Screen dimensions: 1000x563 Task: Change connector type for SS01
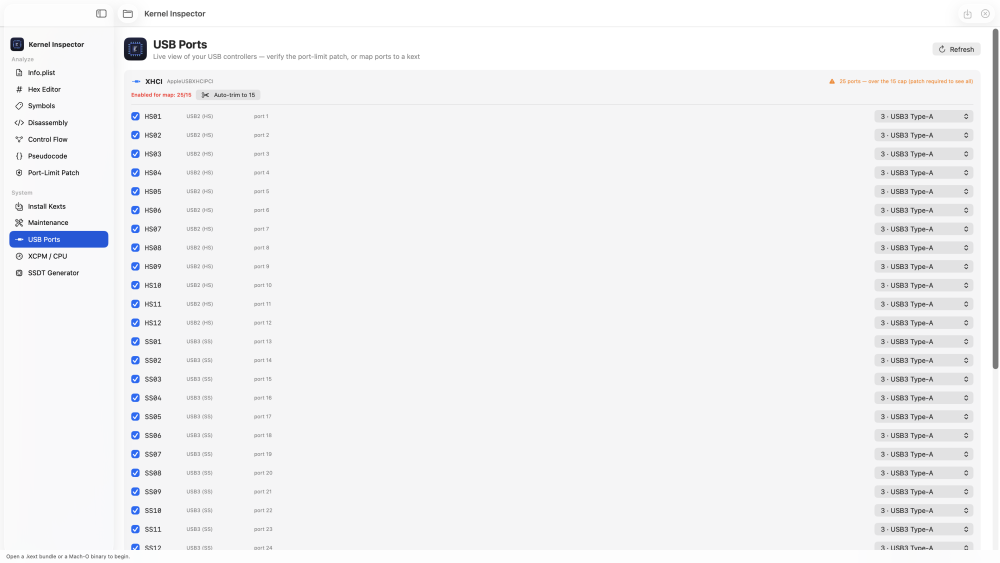[x=923, y=342]
